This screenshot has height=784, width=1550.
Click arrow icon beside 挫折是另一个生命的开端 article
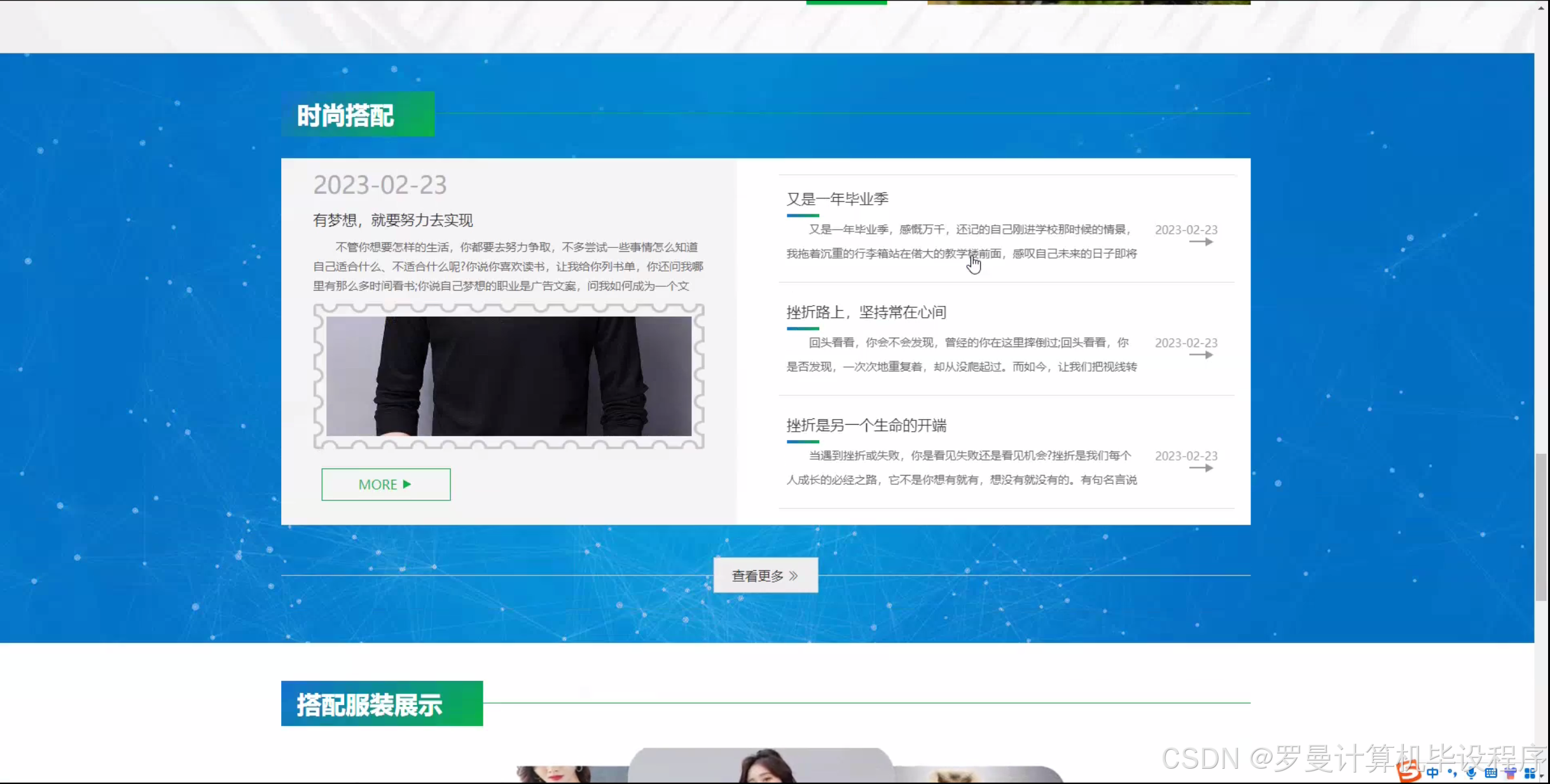coord(1201,468)
